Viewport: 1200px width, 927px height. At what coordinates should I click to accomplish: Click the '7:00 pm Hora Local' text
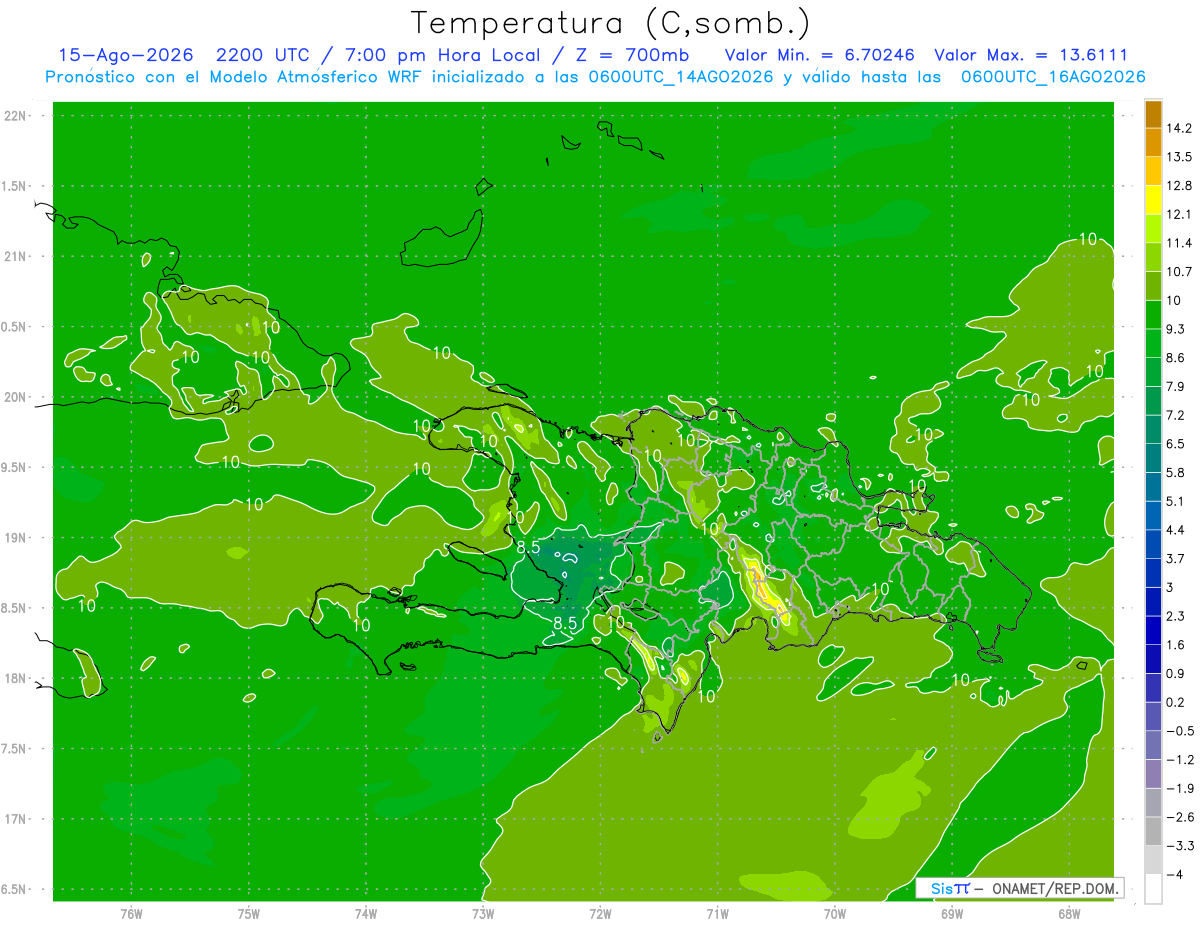pos(441,55)
